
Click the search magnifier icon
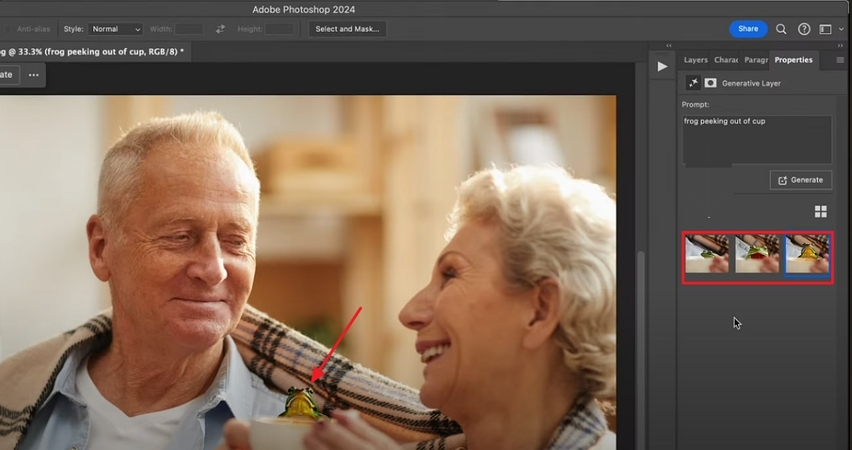pyautogui.click(x=781, y=29)
